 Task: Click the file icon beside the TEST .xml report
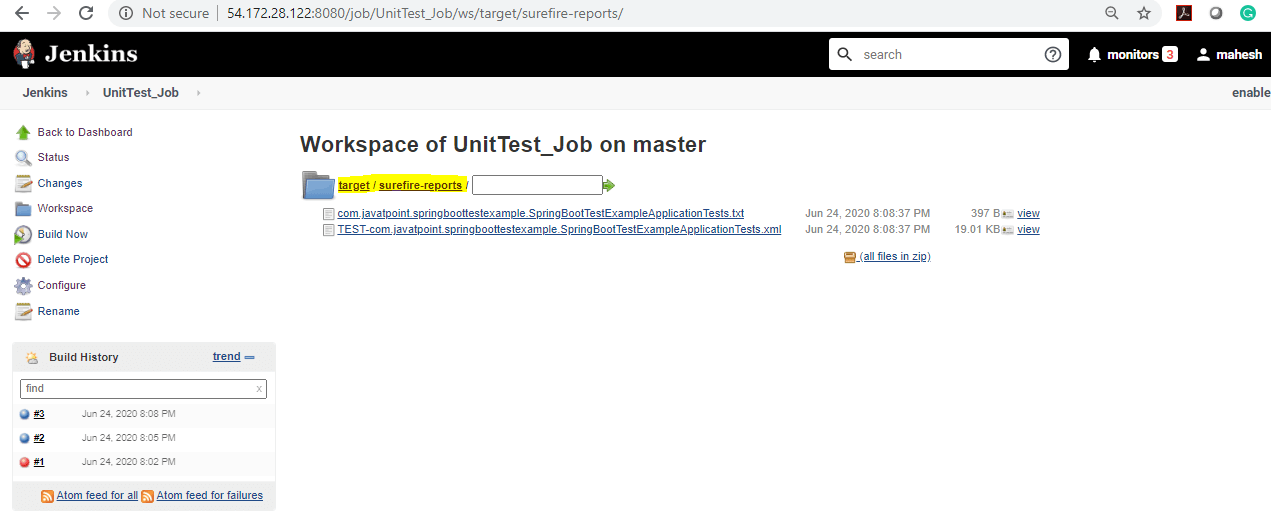point(328,230)
